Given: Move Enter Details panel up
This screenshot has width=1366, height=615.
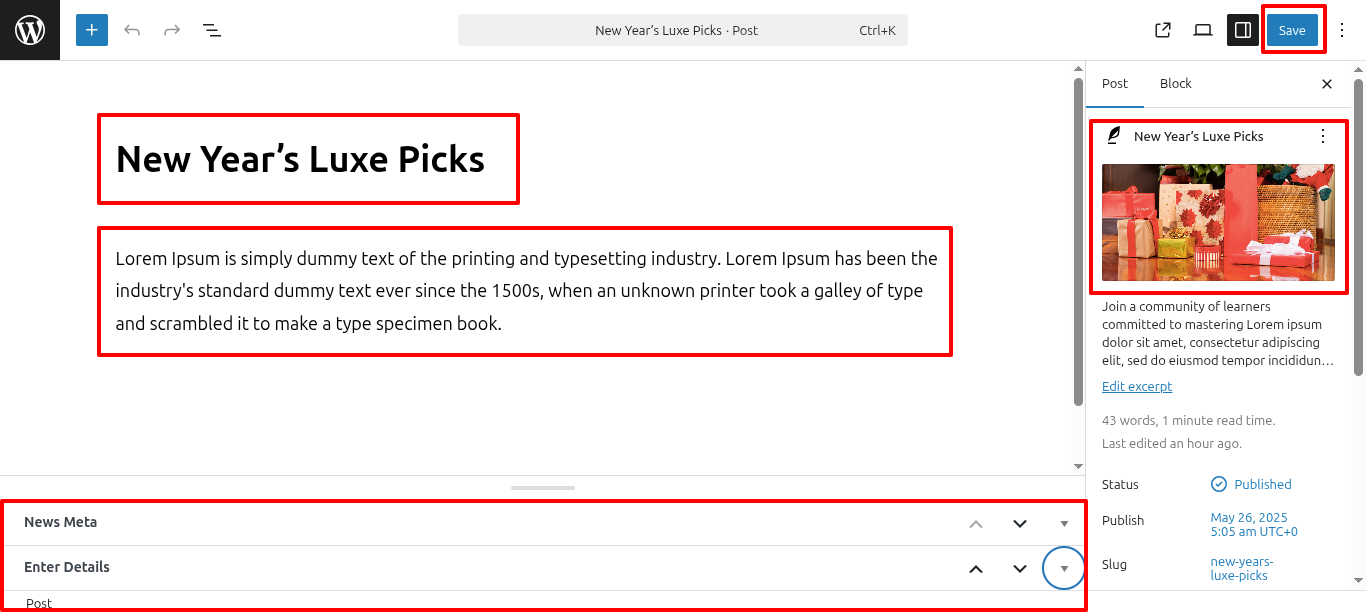Looking at the screenshot, I should (x=976, y=568).
